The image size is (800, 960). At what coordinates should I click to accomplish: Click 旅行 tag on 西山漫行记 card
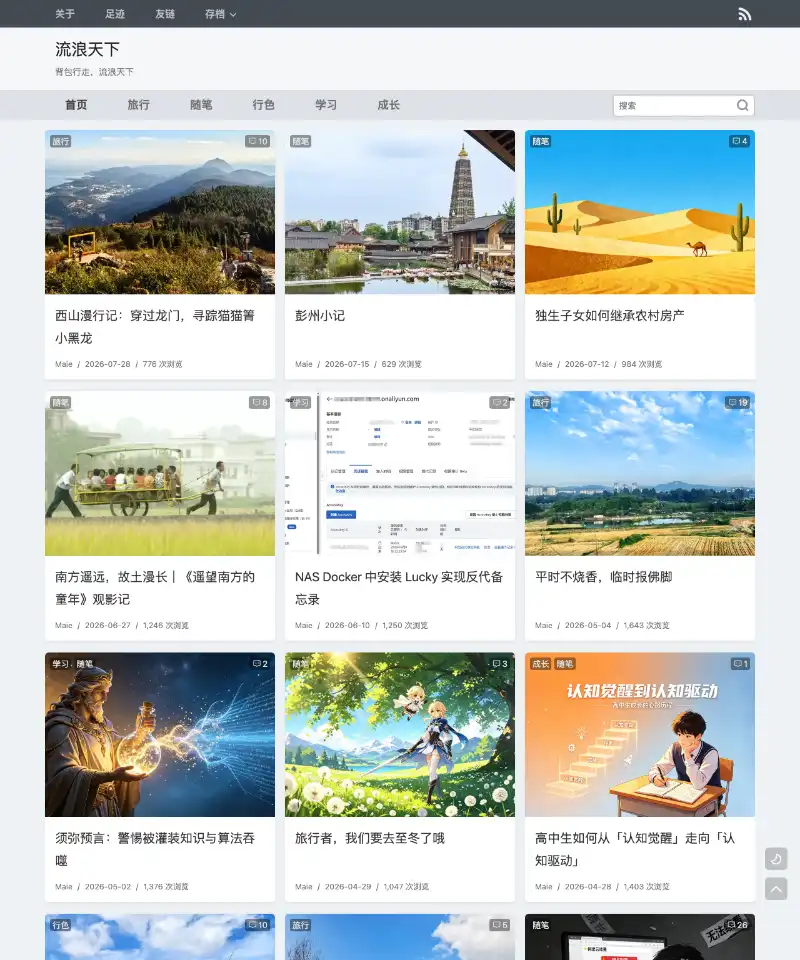pos(61,141)
